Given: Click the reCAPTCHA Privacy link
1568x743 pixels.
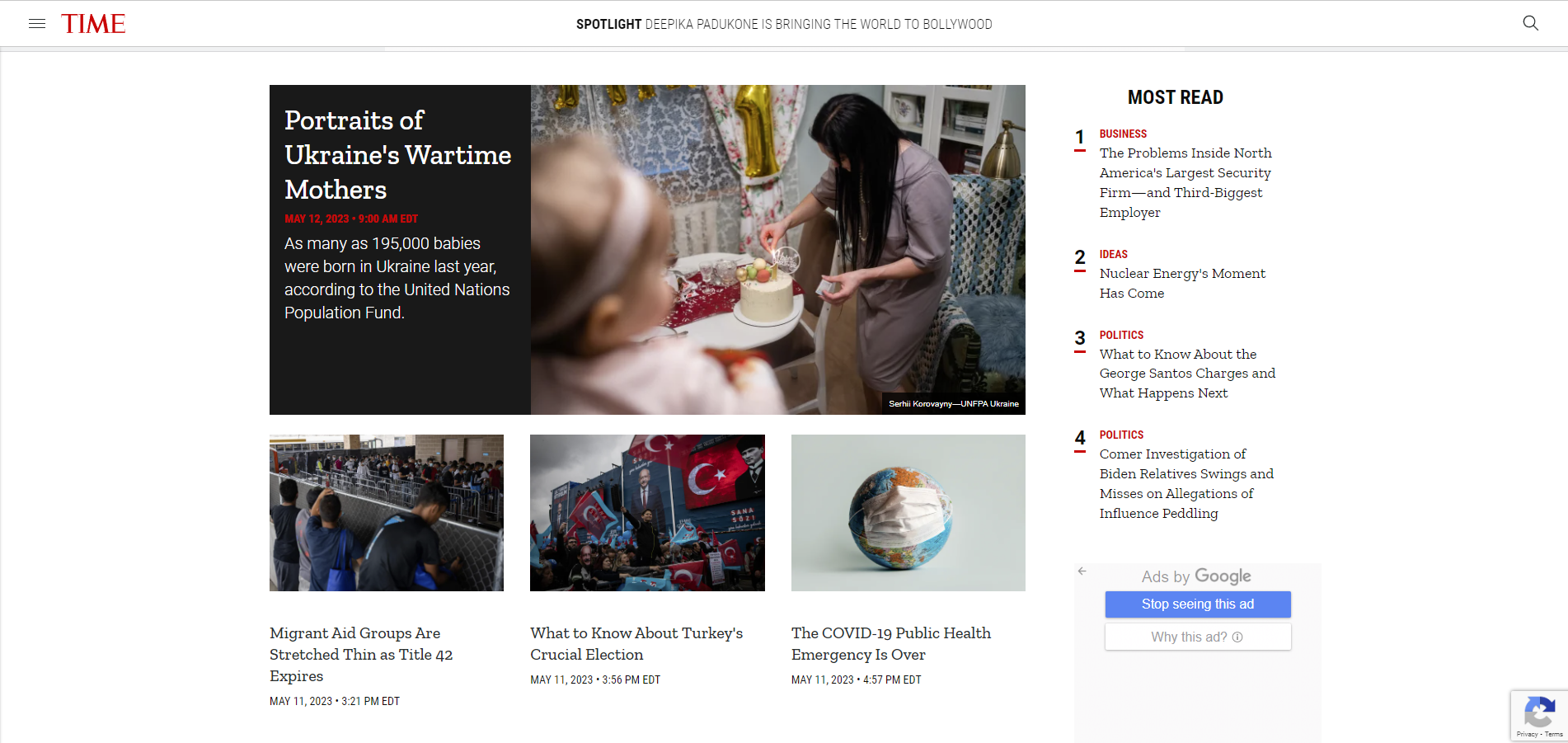Looking at the screenshot, I should (1527, 734).
